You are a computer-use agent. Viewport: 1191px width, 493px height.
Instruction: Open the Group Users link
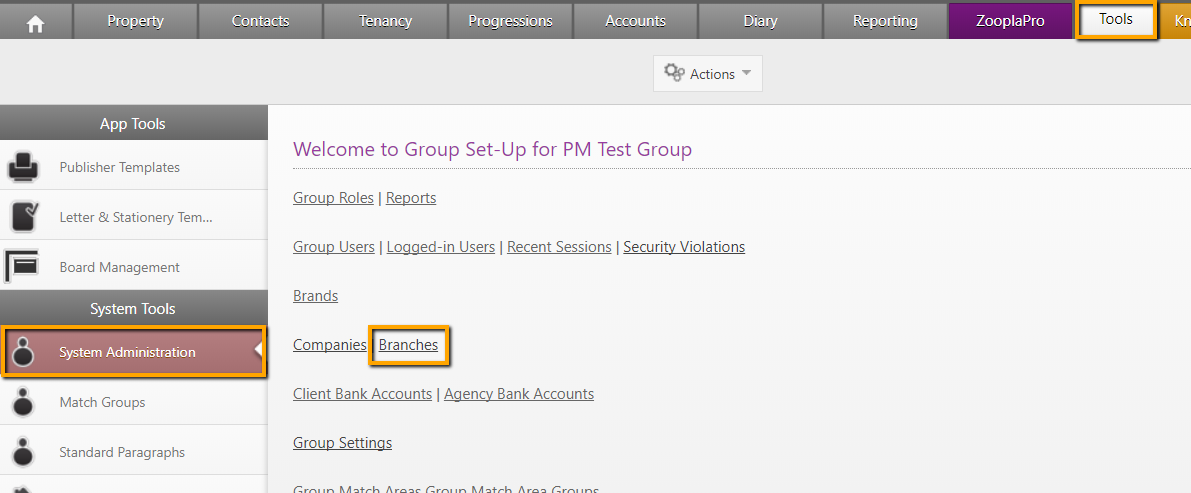point(334,247)
